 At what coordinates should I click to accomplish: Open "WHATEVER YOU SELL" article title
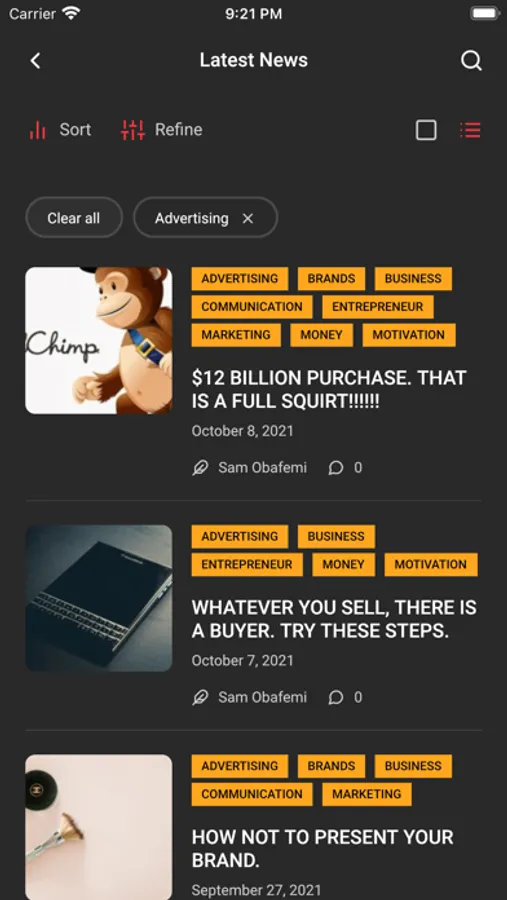(x=334, y=619)
